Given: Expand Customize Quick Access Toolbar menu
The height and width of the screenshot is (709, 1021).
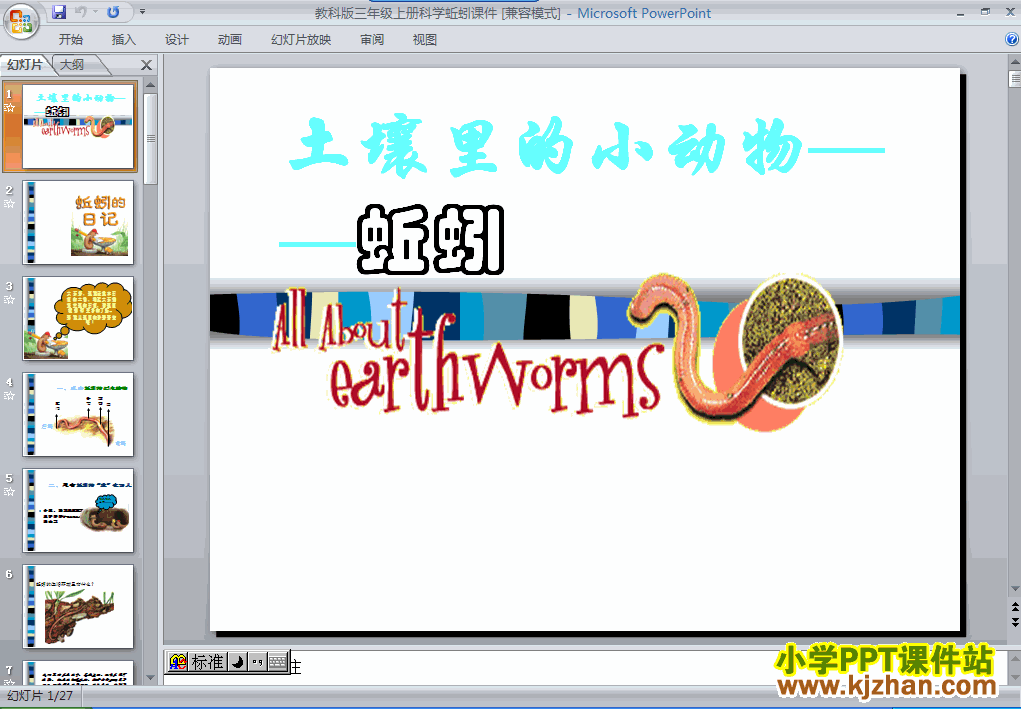Looking at the screenshot, I should point(143,12).
